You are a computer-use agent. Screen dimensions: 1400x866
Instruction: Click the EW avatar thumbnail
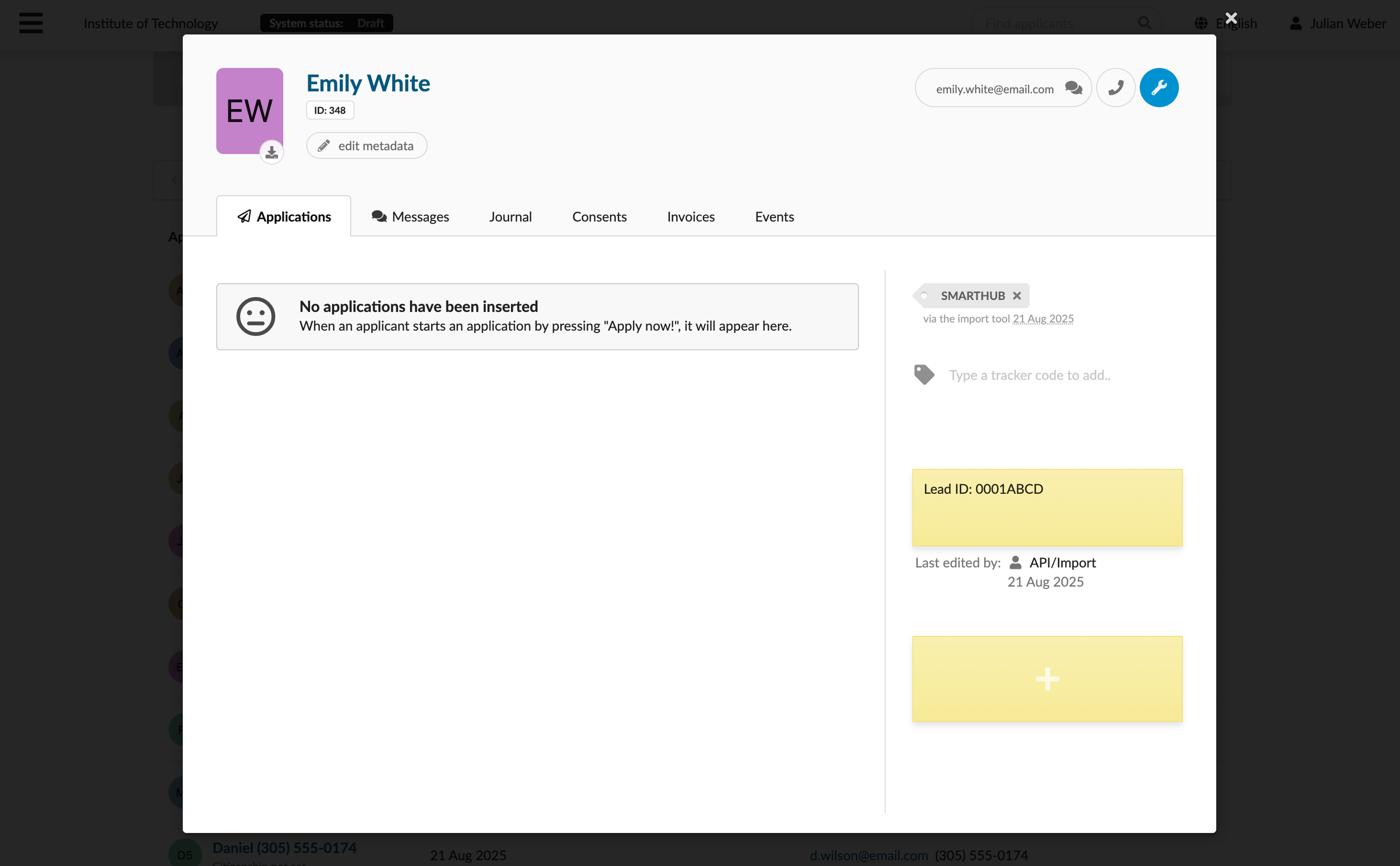pos(250,111)
